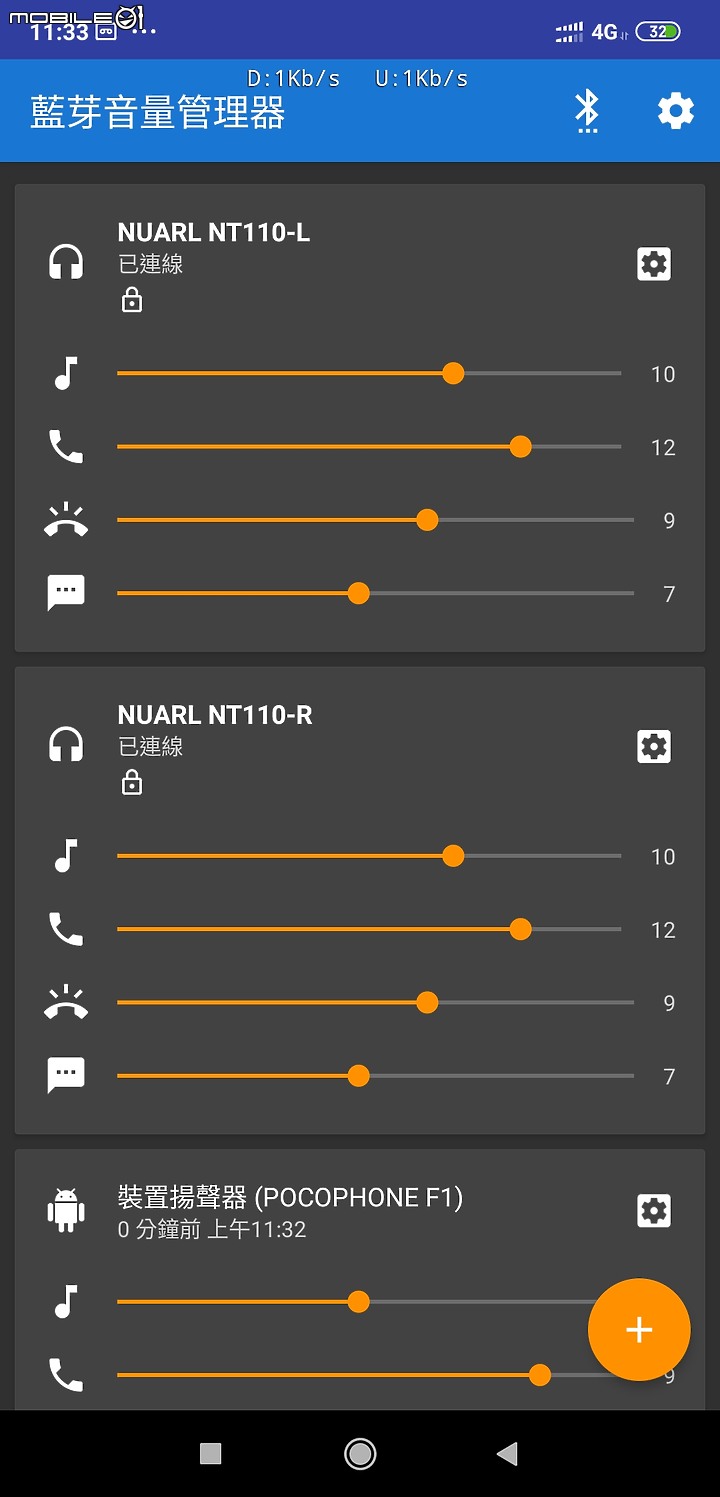
Task: Tap lock icon under NUARL NT110-L
Action: (131, 299)
